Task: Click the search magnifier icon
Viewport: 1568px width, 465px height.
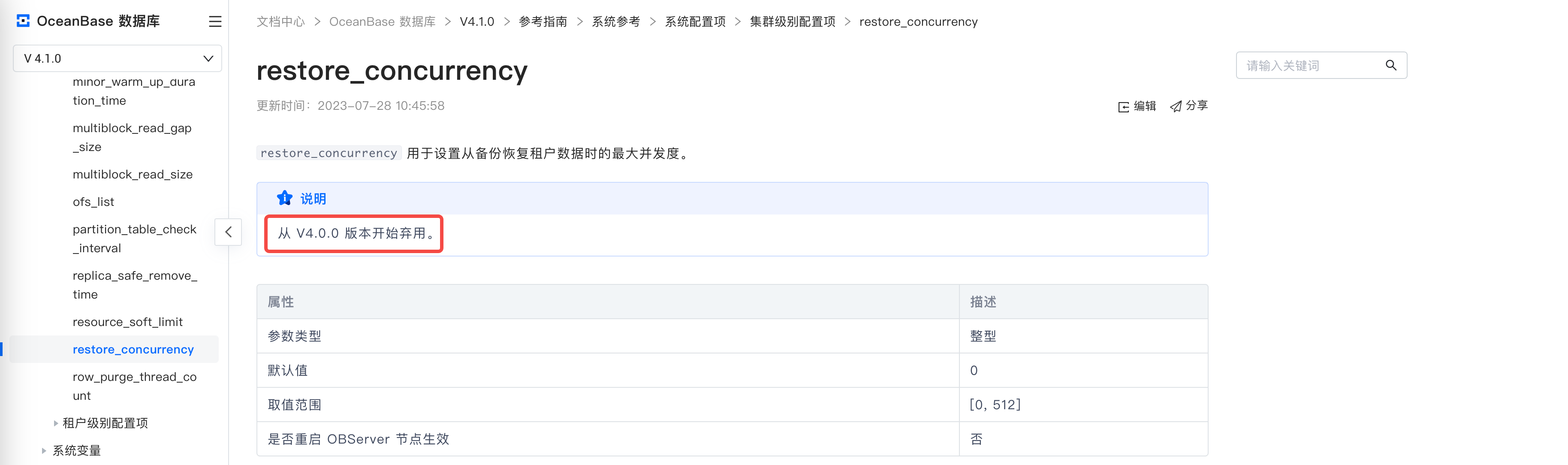Action: pyautogui.click(x=1391, y=65)
